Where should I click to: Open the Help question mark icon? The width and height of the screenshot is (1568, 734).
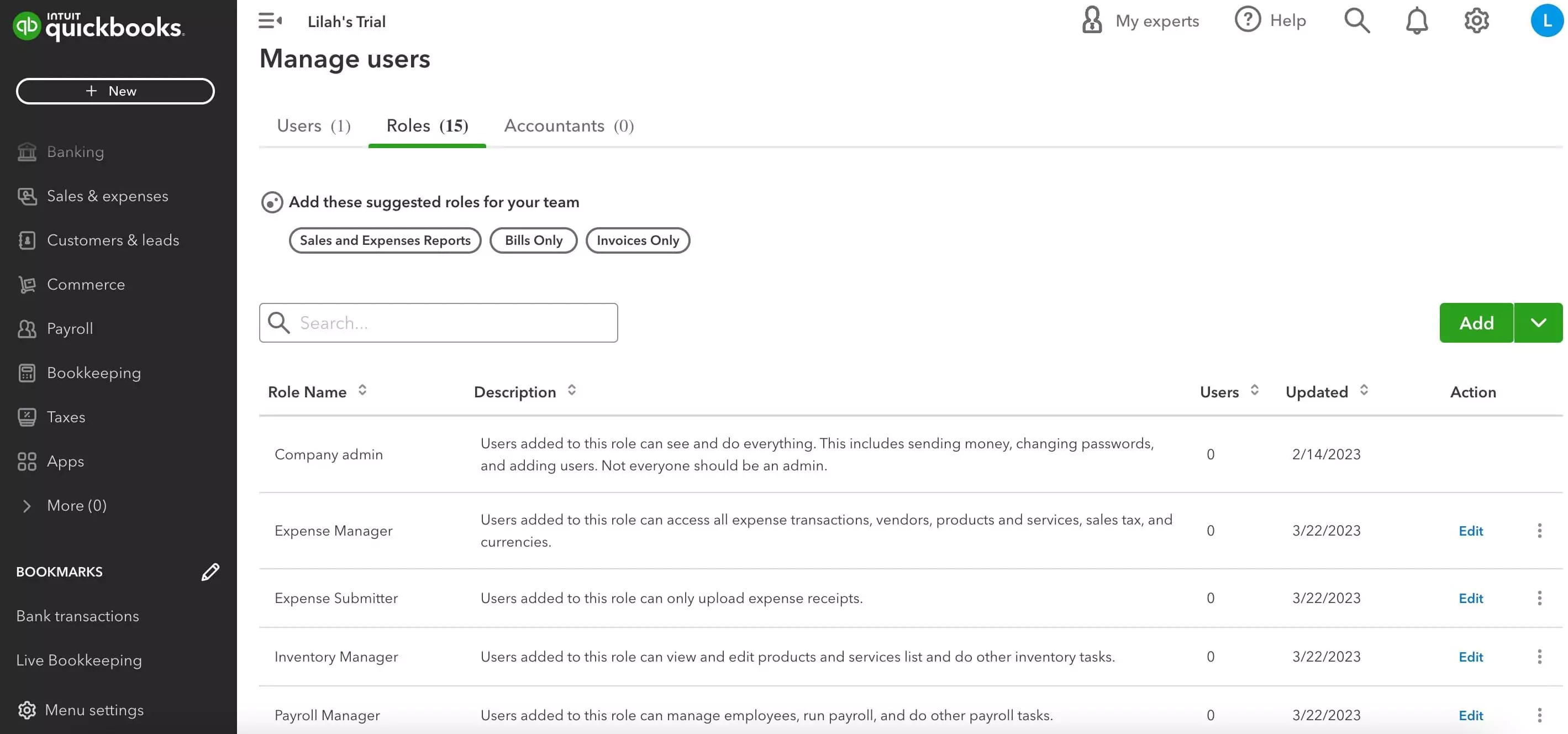[1247, 20]
